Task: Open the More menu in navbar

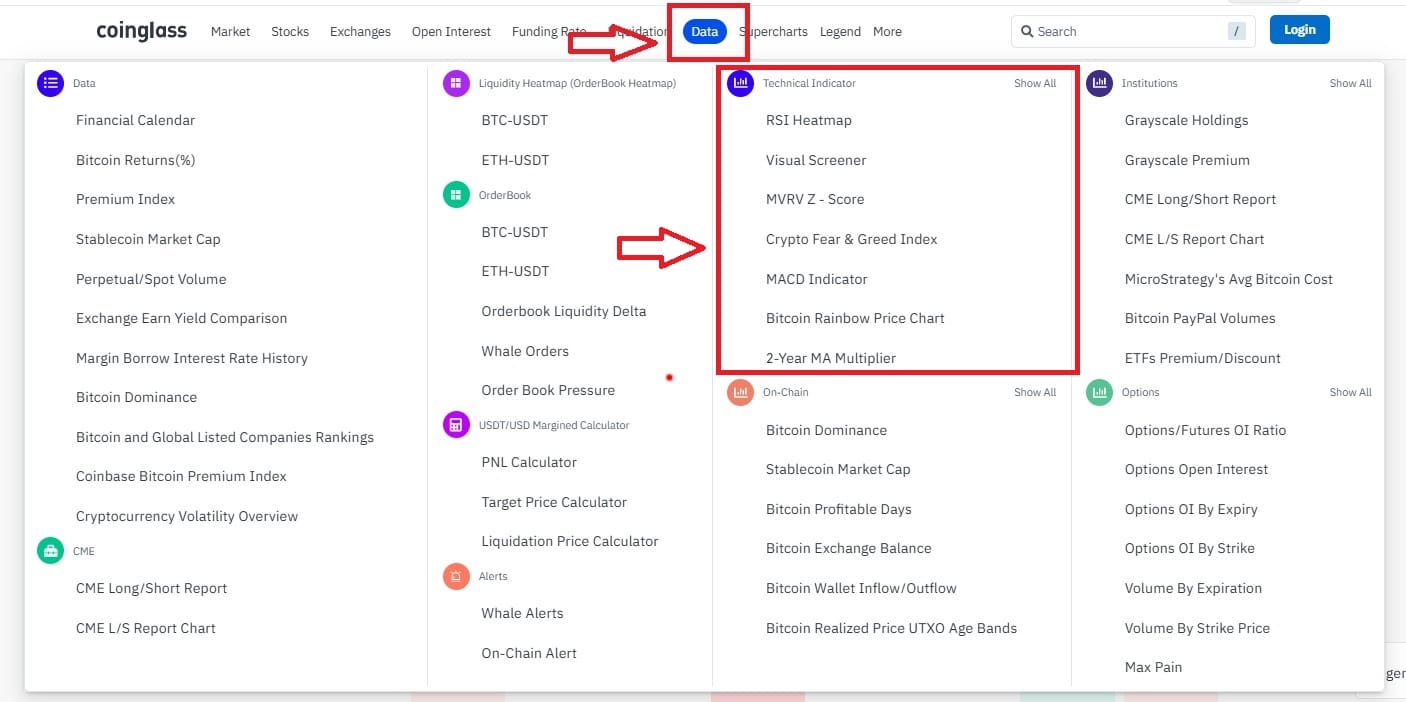Action: [x=887, y=31]
